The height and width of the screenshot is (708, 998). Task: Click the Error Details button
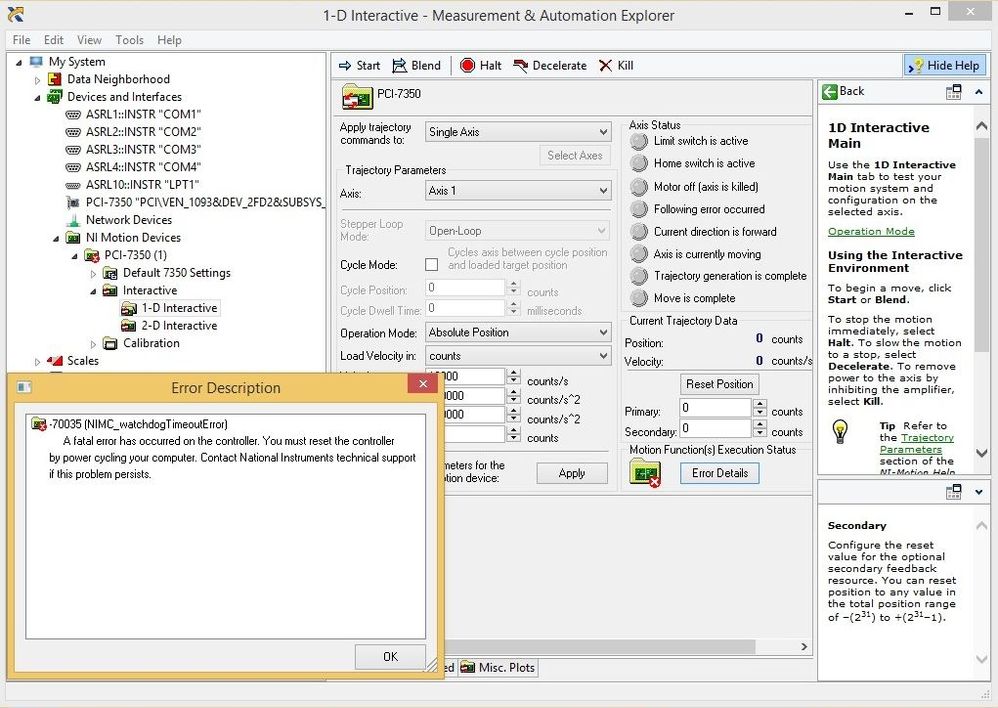point(720,473)
